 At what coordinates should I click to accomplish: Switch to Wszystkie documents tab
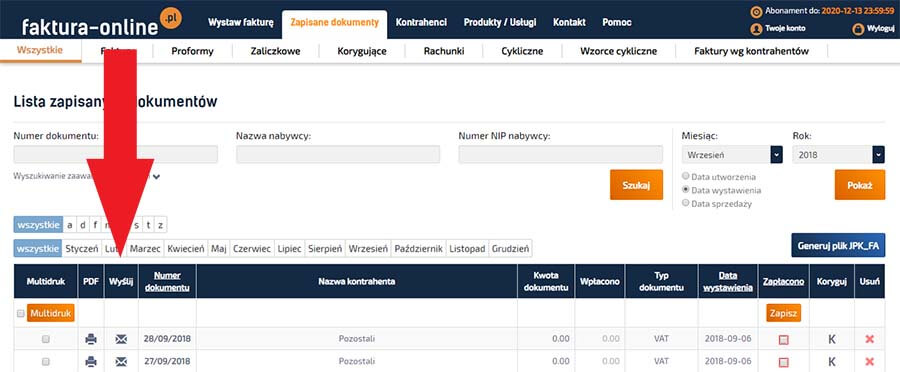click(40, 50)
